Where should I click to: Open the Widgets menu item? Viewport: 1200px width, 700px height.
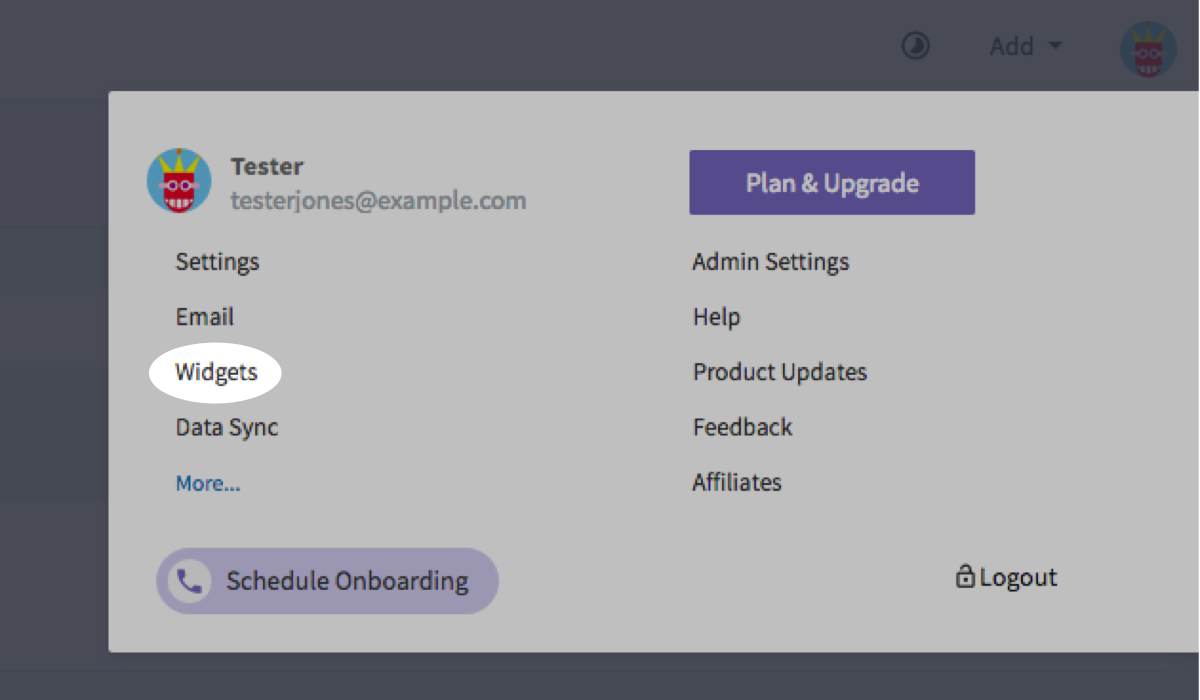(x=216, y=373)
